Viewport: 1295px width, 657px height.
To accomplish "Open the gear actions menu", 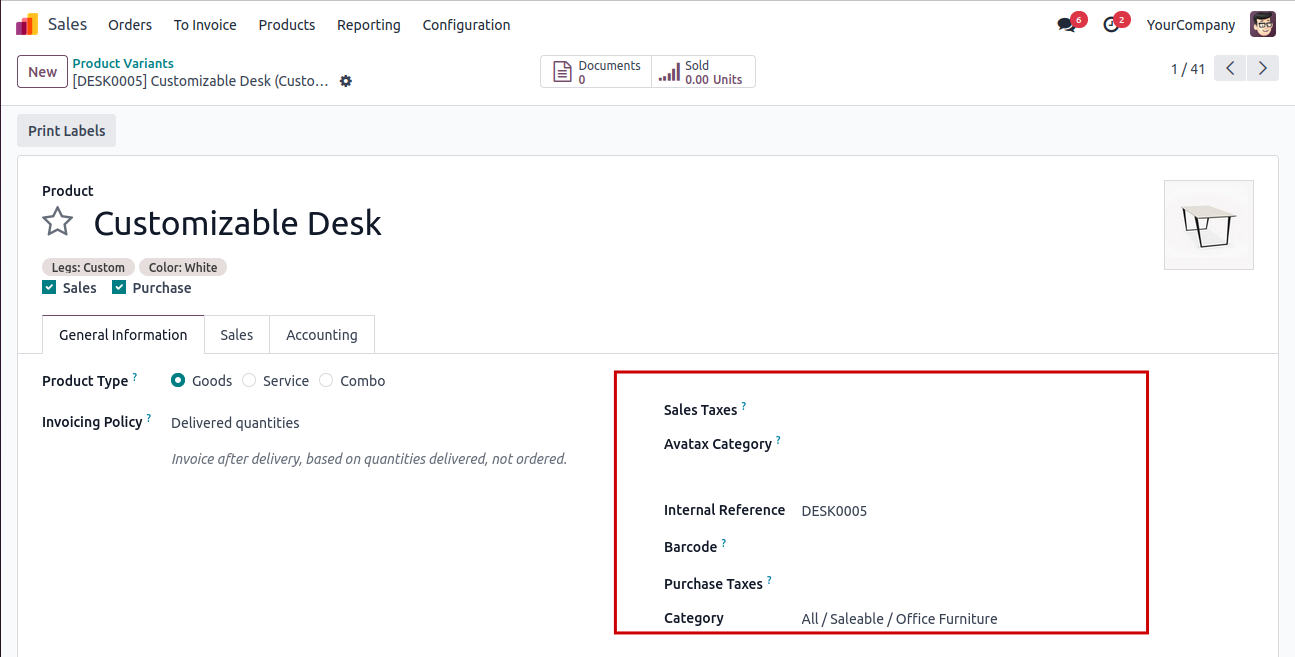I will pyautogui.click(x=346, y=81).
